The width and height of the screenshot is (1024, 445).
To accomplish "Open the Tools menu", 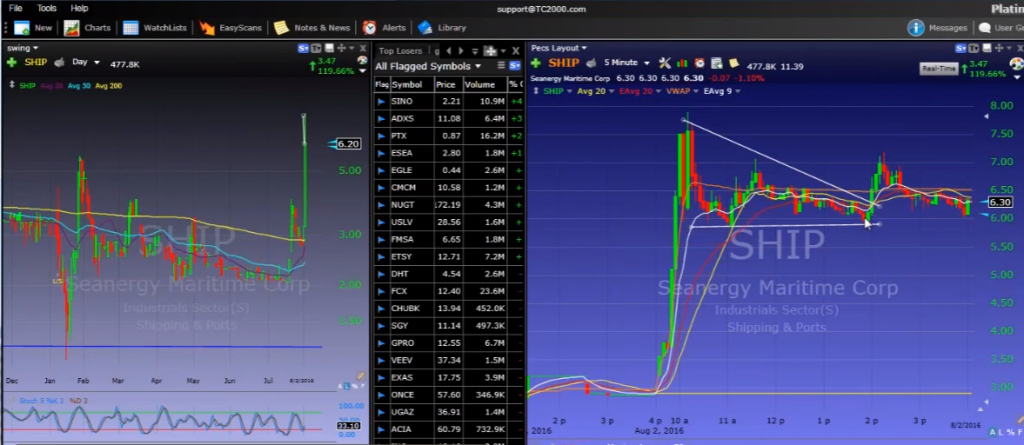I will (x=46, y=8).
